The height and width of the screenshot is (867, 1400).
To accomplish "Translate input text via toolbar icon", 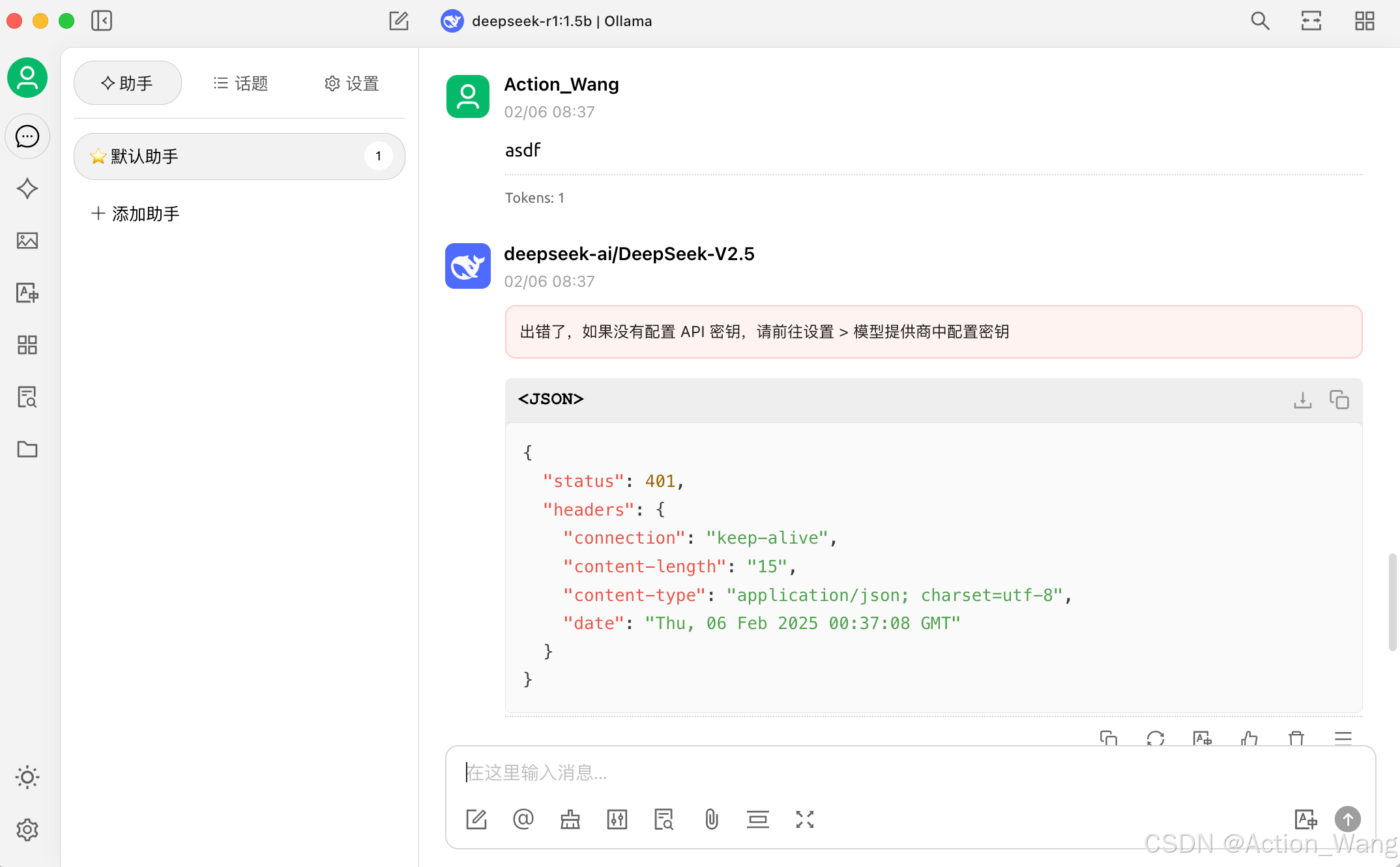I will click(x=1305, y=819).
